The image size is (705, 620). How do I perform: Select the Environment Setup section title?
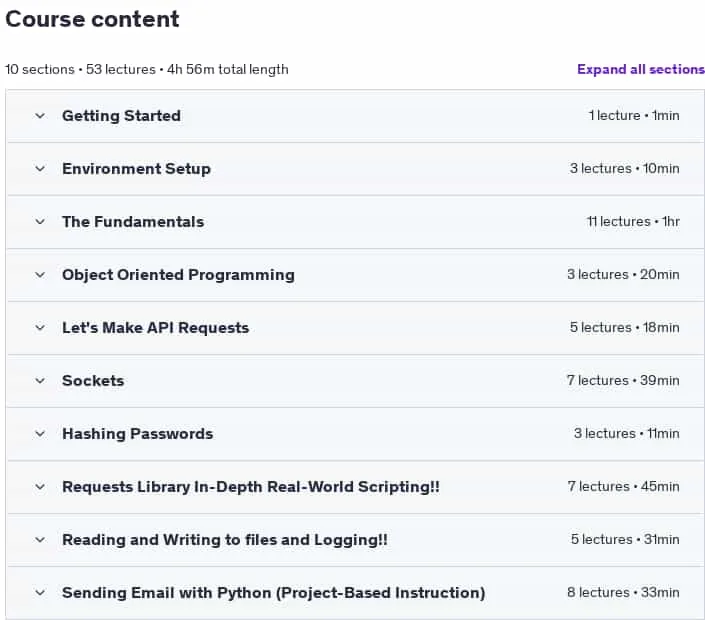pos(136,169)
